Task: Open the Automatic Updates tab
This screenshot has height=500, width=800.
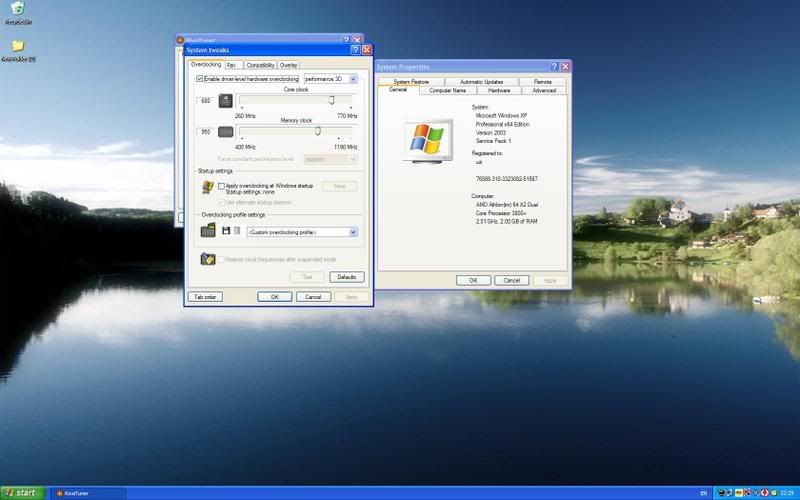Action: click(482, 82)
